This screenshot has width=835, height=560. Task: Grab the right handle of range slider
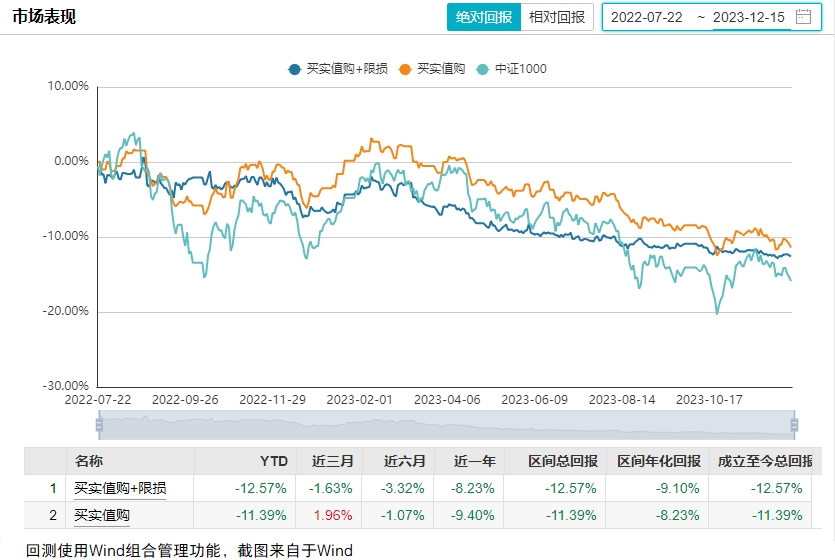[x=794, y=425]
